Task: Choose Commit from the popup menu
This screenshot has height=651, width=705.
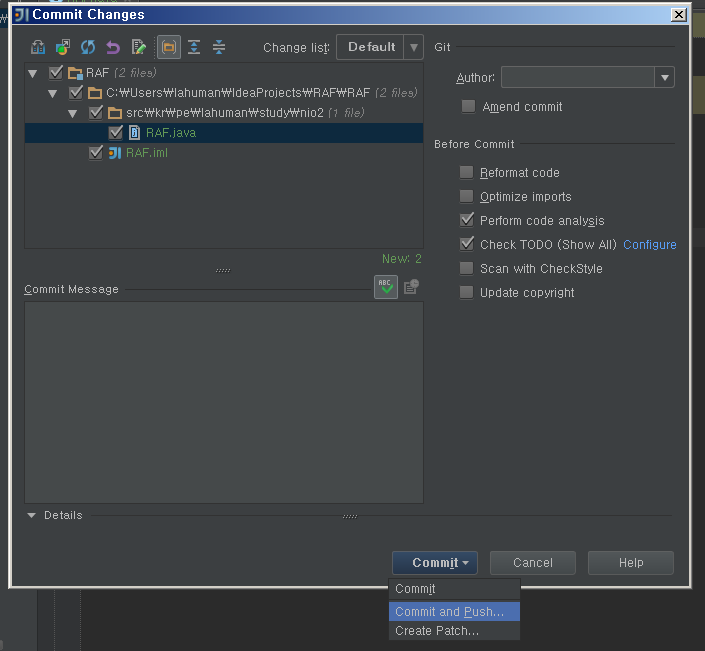Action: point(454,589)
